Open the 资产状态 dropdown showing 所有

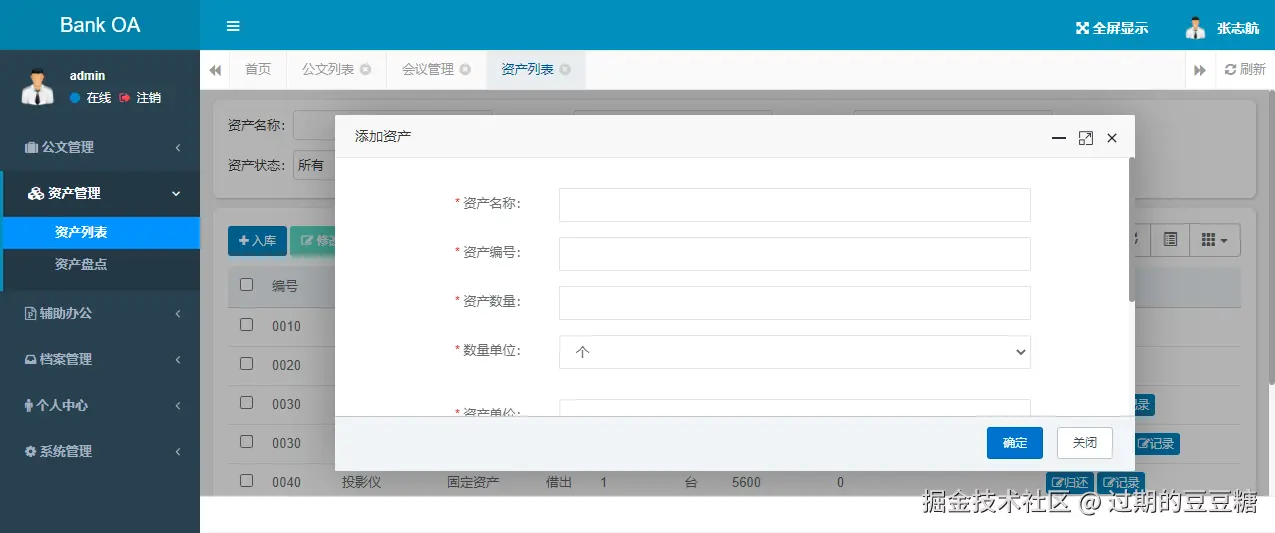[314, 165]
